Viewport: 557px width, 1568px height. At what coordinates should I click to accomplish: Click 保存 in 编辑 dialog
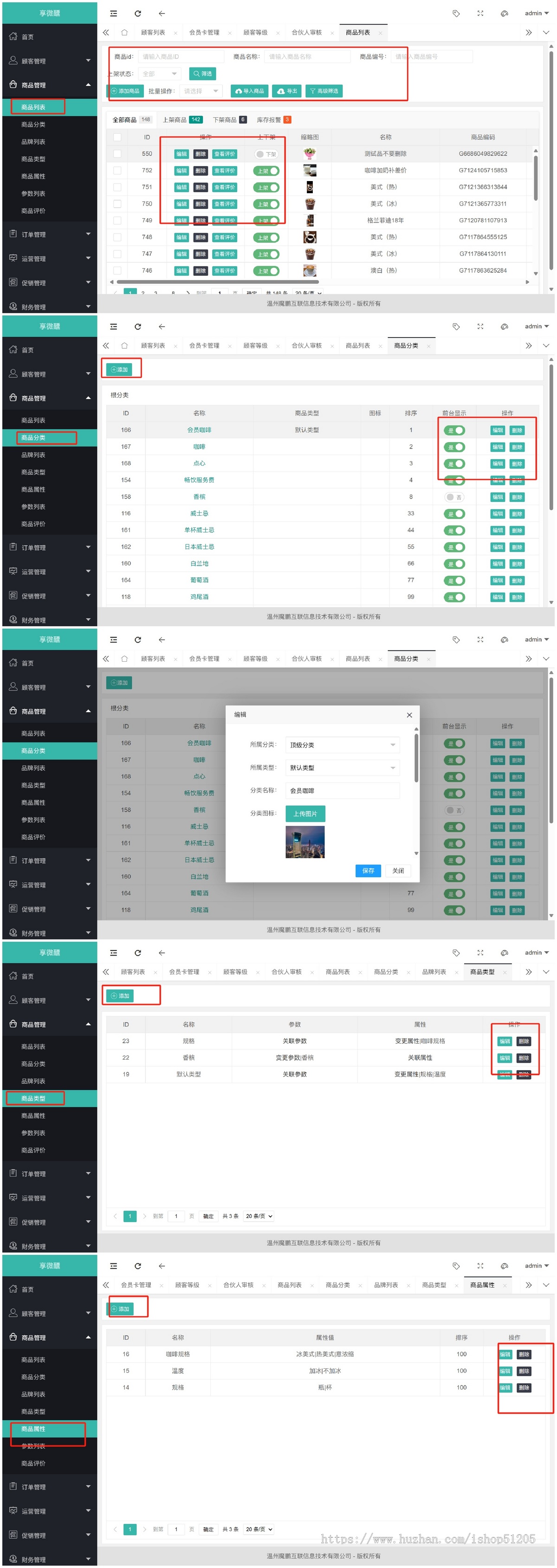coord(368,871)
